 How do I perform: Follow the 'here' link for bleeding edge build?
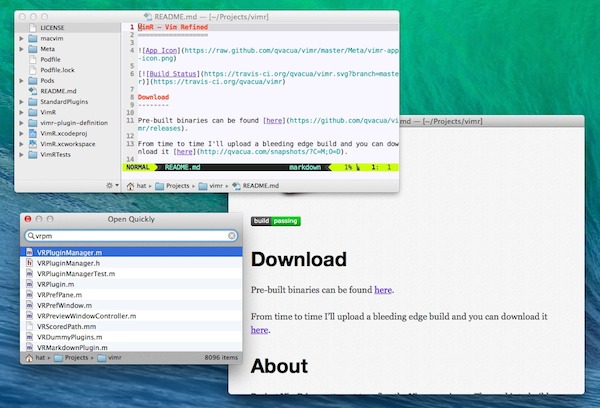pyautogui.click(x=259, y=329)
